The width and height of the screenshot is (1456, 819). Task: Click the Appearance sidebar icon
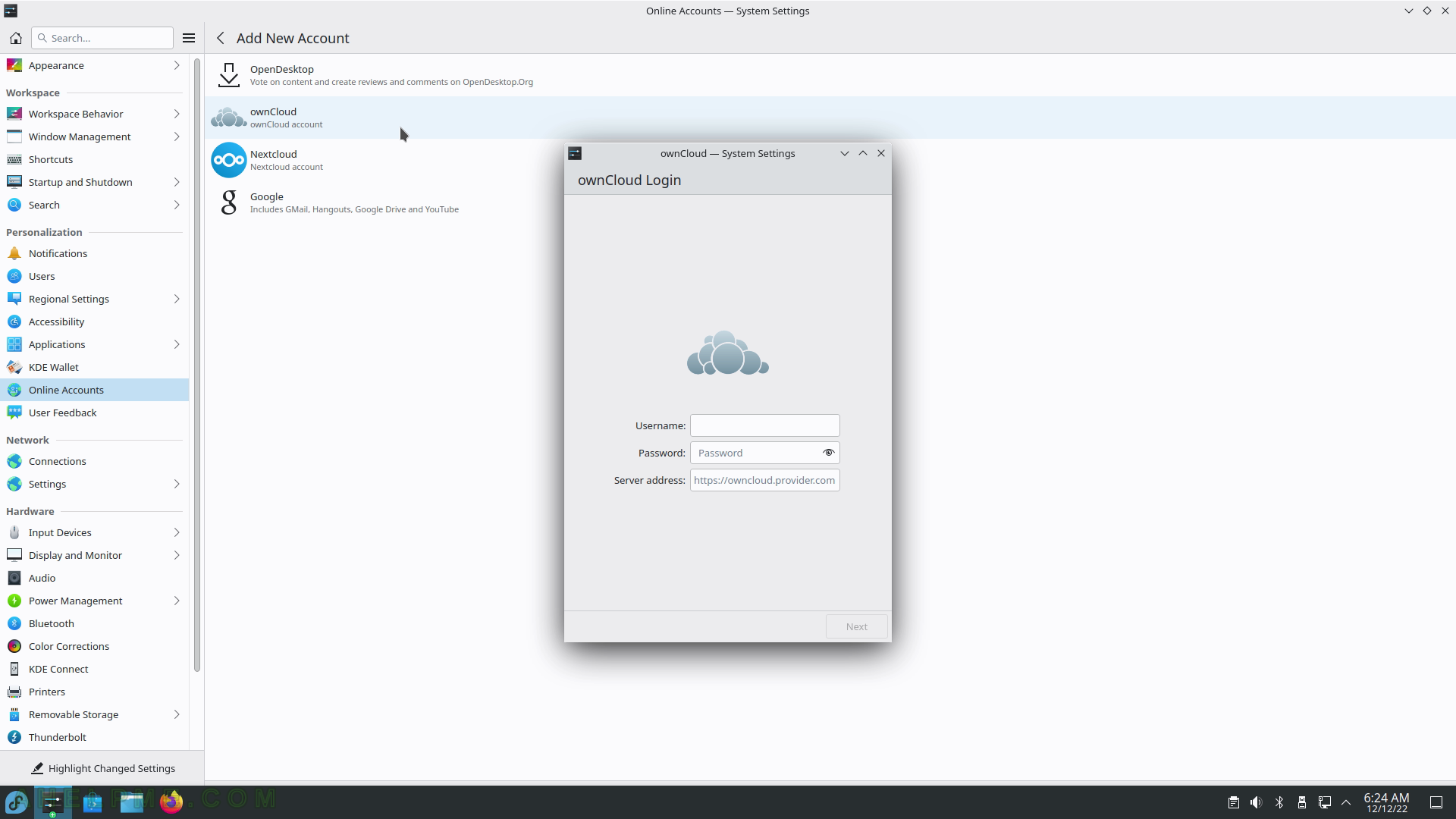[14, 65]
